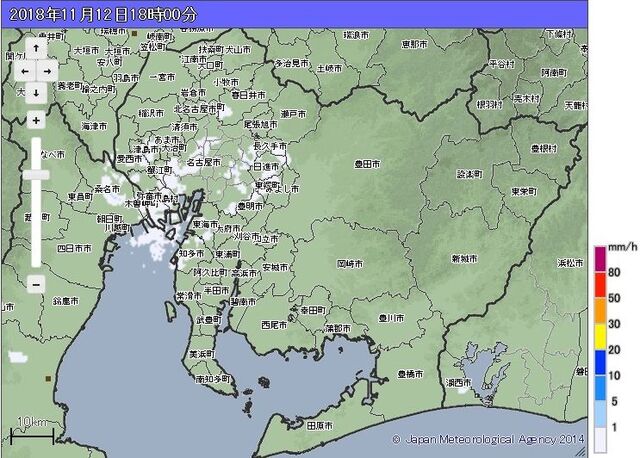The height and width of the screenshot is (458, 640).
Task: Click the 田原市 map label
Action: 320,426
